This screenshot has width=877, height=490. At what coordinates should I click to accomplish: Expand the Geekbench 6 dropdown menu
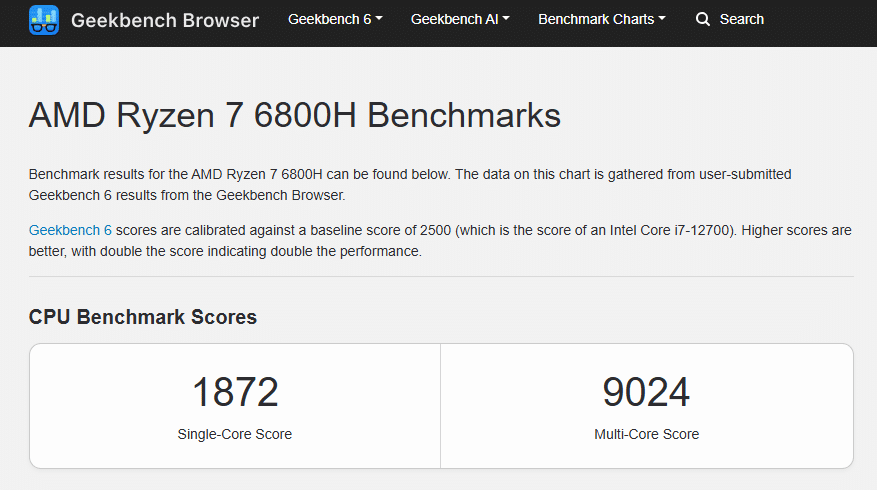(x=335, y=19)
